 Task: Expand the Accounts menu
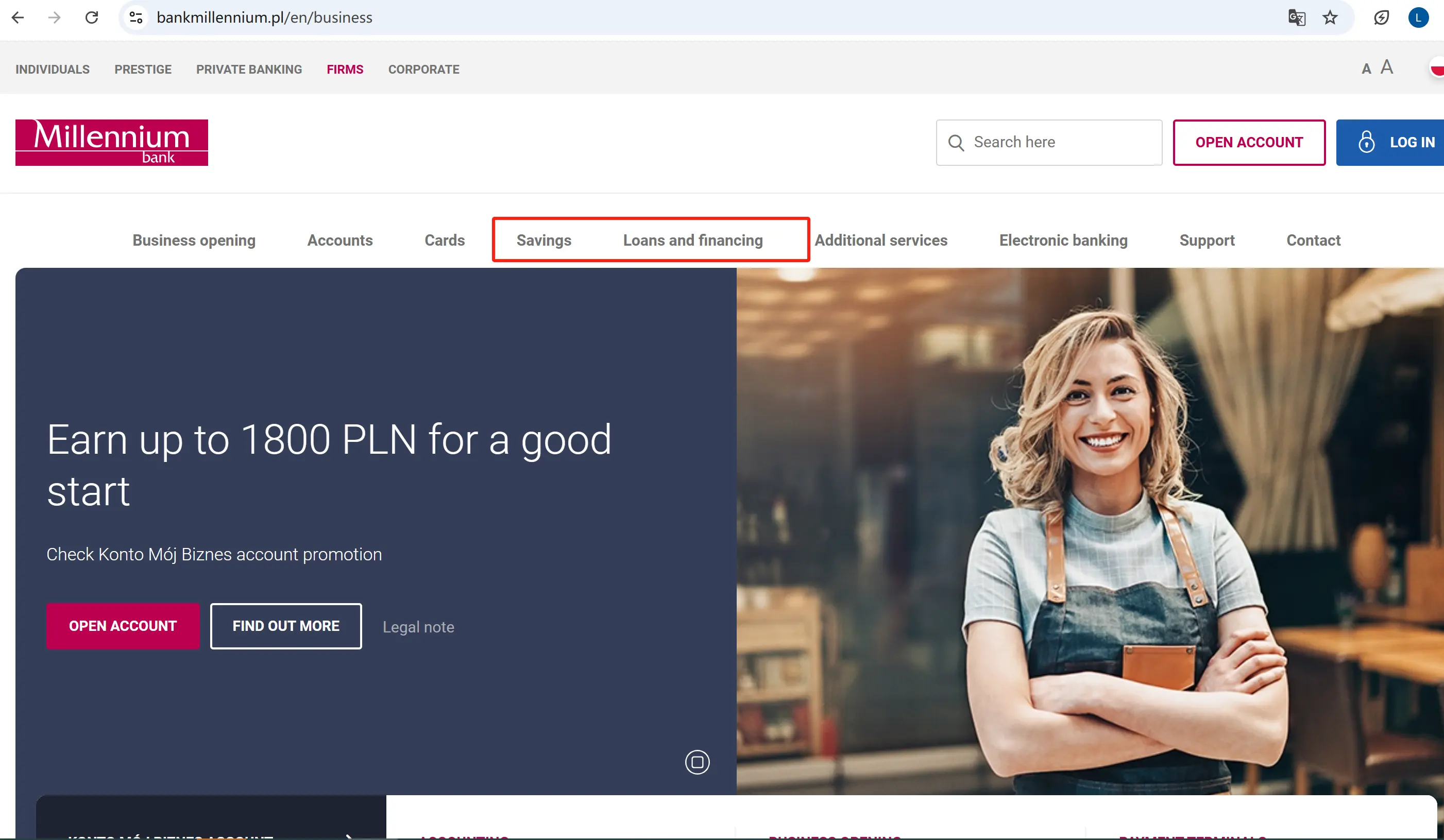[340, 240]
